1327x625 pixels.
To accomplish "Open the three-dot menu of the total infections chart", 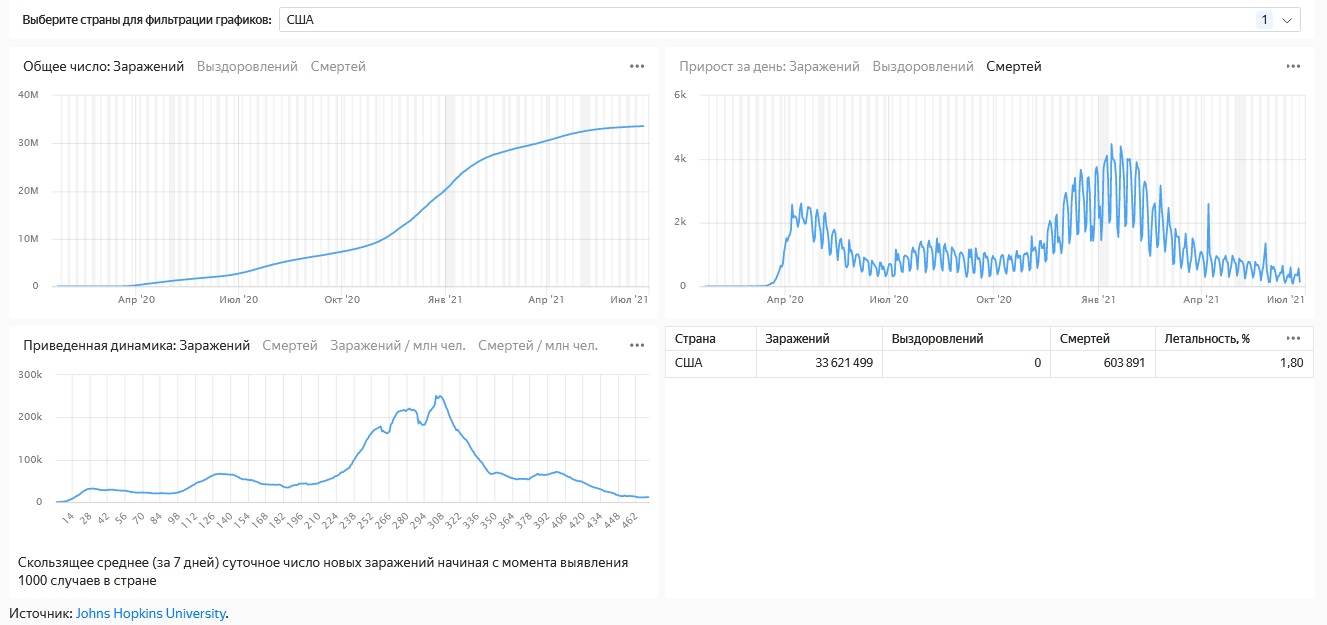I will coord(637,67).
